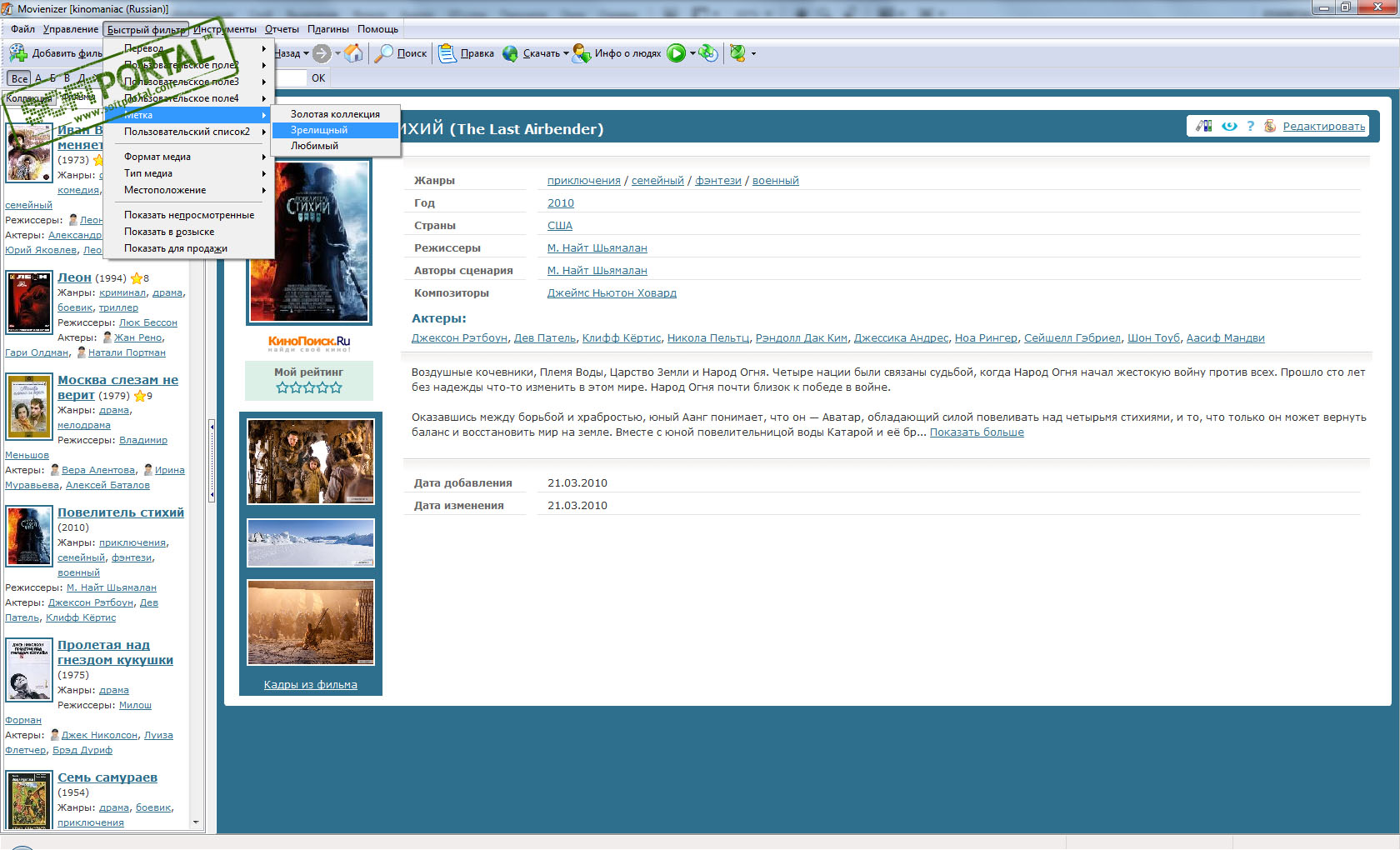Open the Forward button dropdown arrow

click(x=337, y=53)
